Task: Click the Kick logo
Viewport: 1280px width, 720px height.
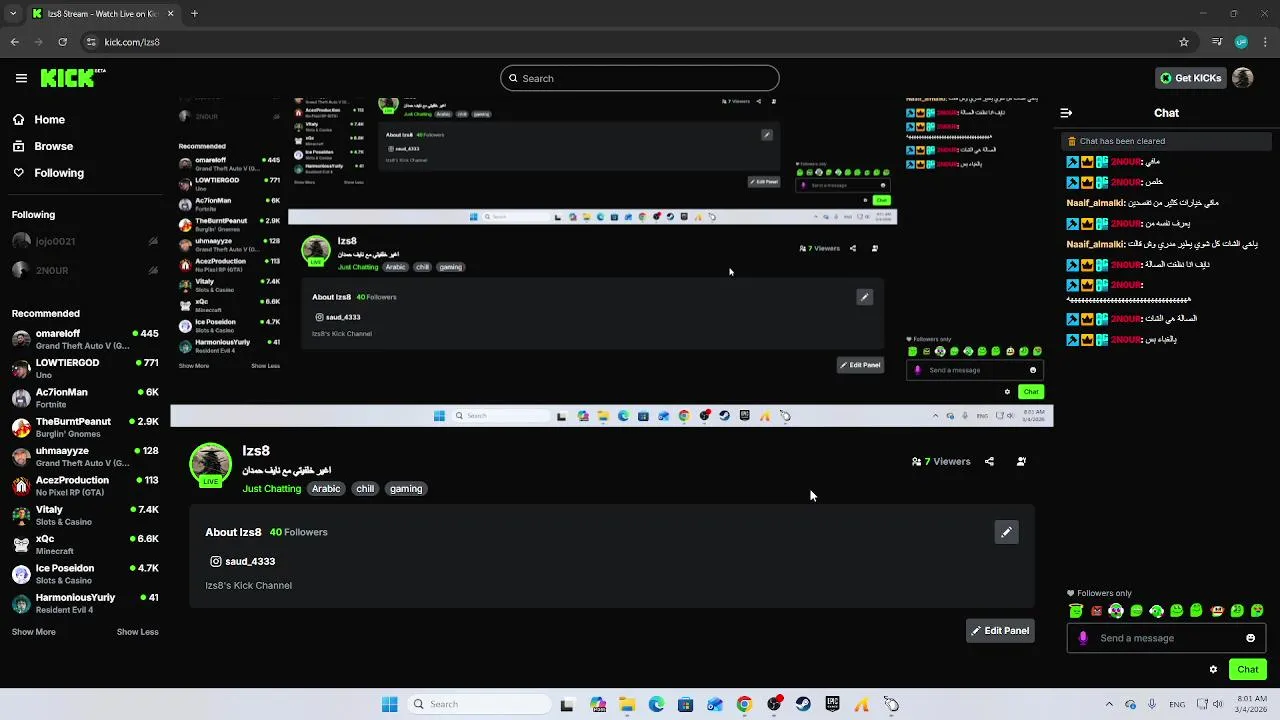Action: click(x=72, y=78)
